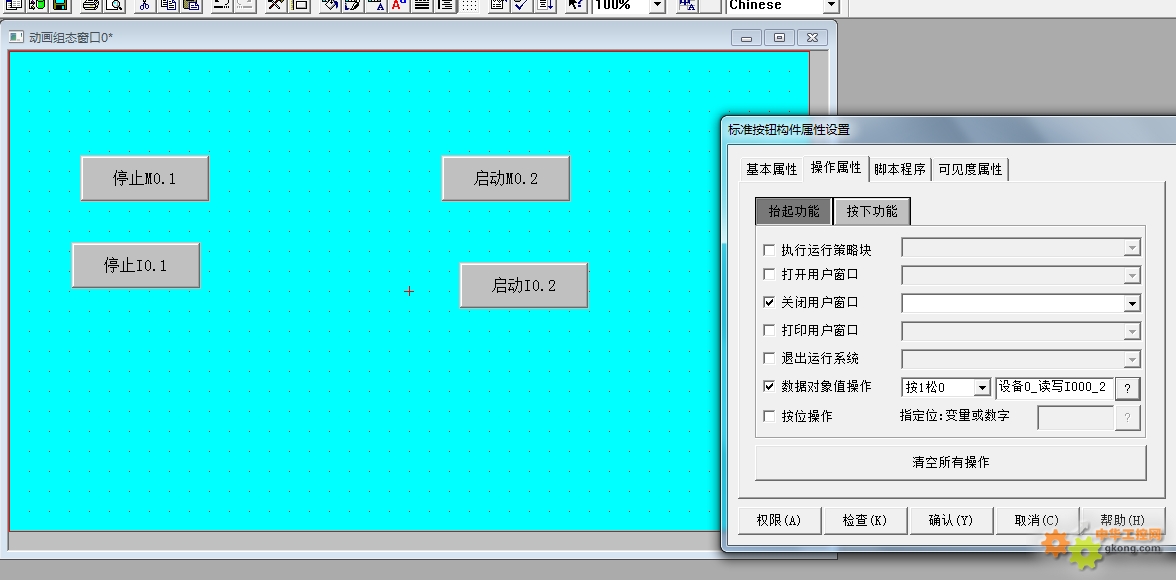The height and width of the screenshot is (580, 1176).
Task: Click the Paste clipboard toolbar icon
Action: tap(192, 5)
